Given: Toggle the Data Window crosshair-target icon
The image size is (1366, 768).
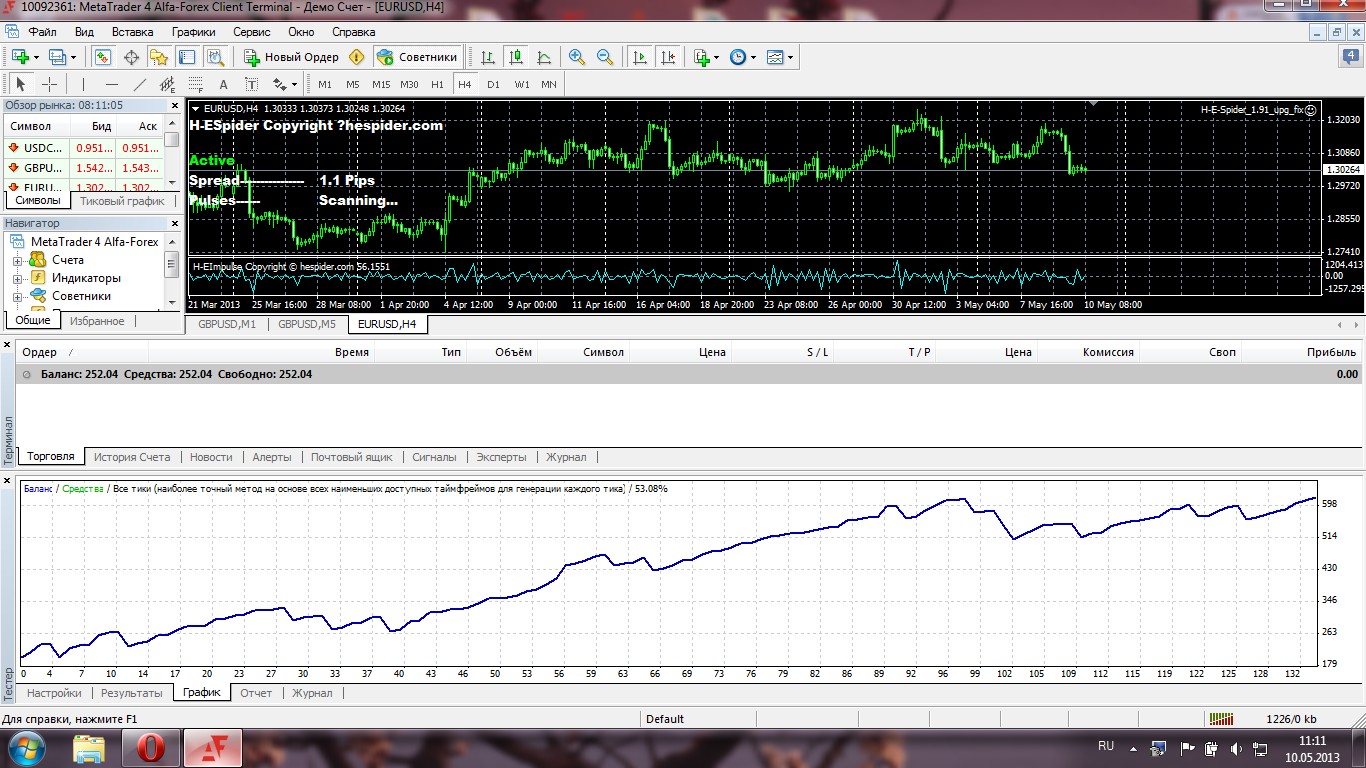Looking at the screenshot, I should (x=130, y=57).
